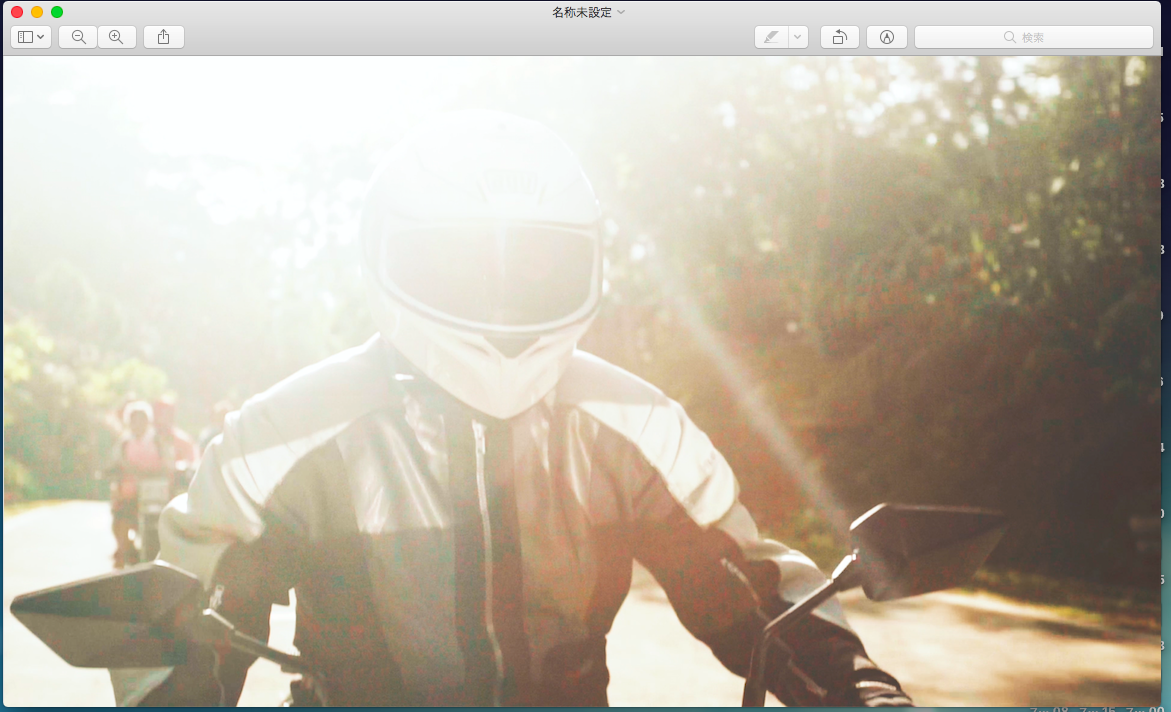Rotate the image left
This screenshot has height=712, width=1171.
[x=839, y=37]
